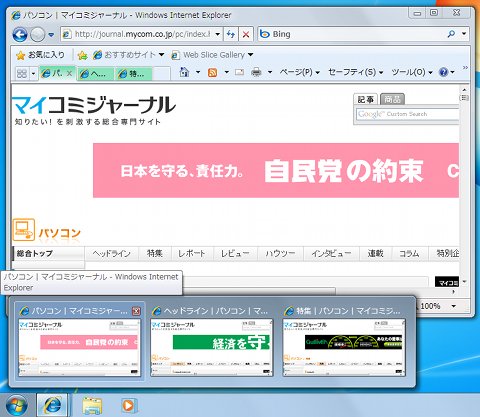Image resolution: width=480 pixels, height=417 pixels.
Task: Expand the address bar history dropdown
Action: tap(217, 34)
